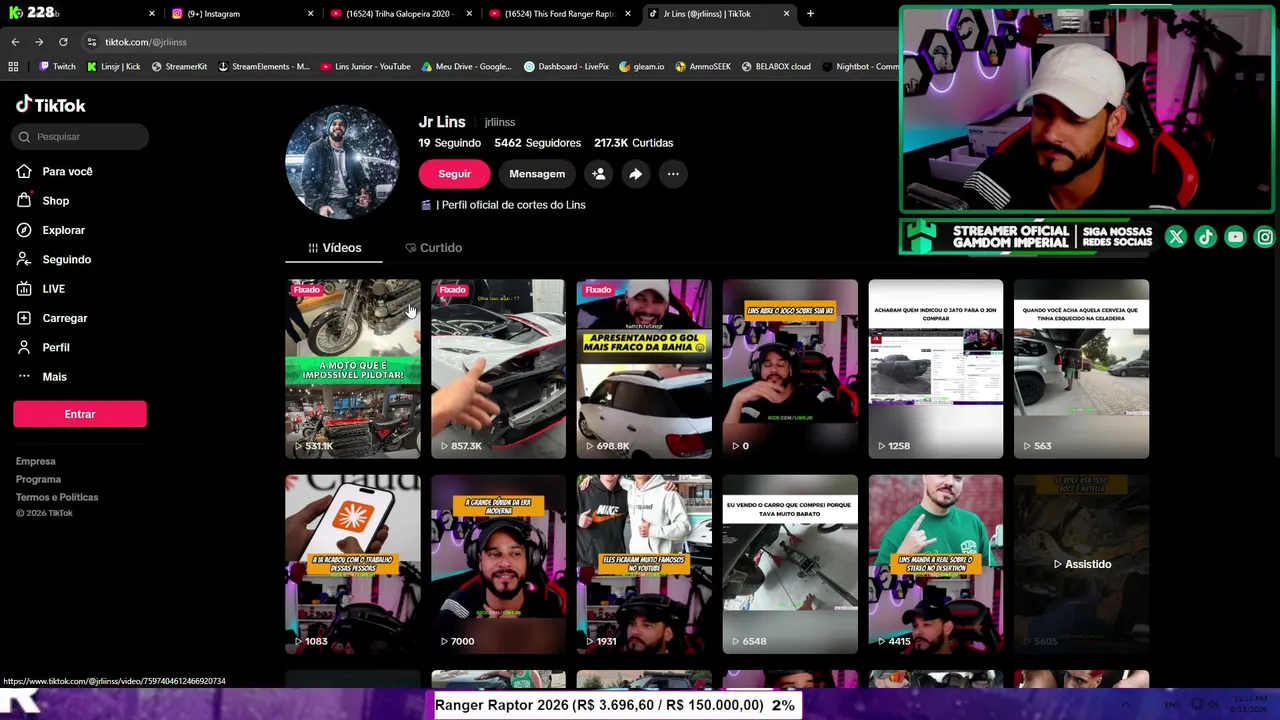Open the BELABOX cloud bookmark
The image size is (1280, 720).
pyautogui.click(x=776, y=67)
